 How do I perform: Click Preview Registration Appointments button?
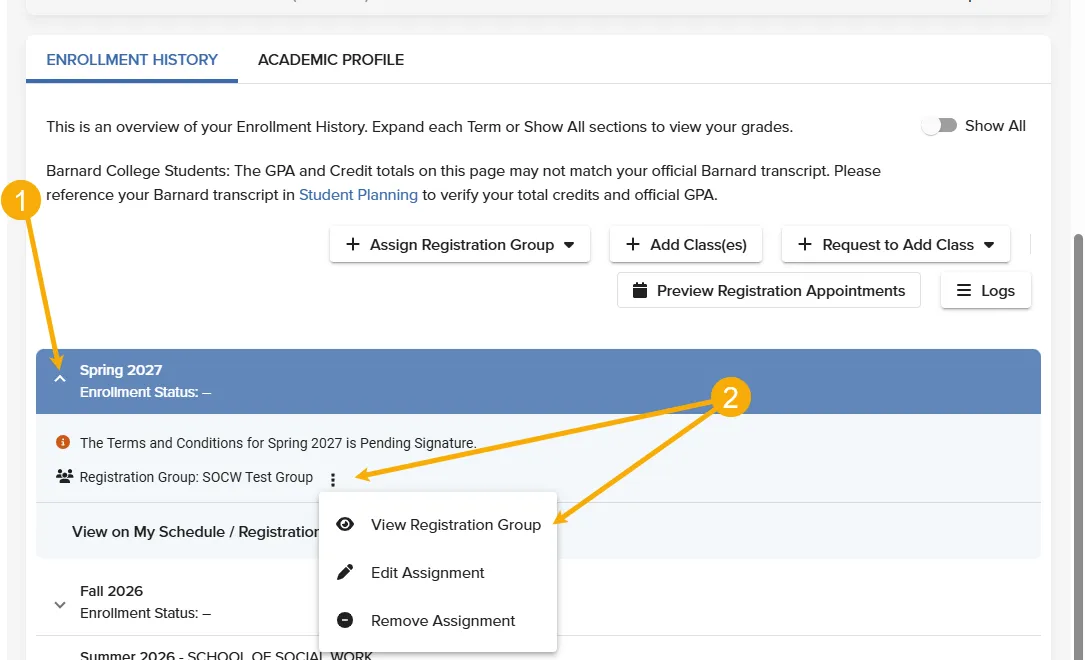(769, 291)
